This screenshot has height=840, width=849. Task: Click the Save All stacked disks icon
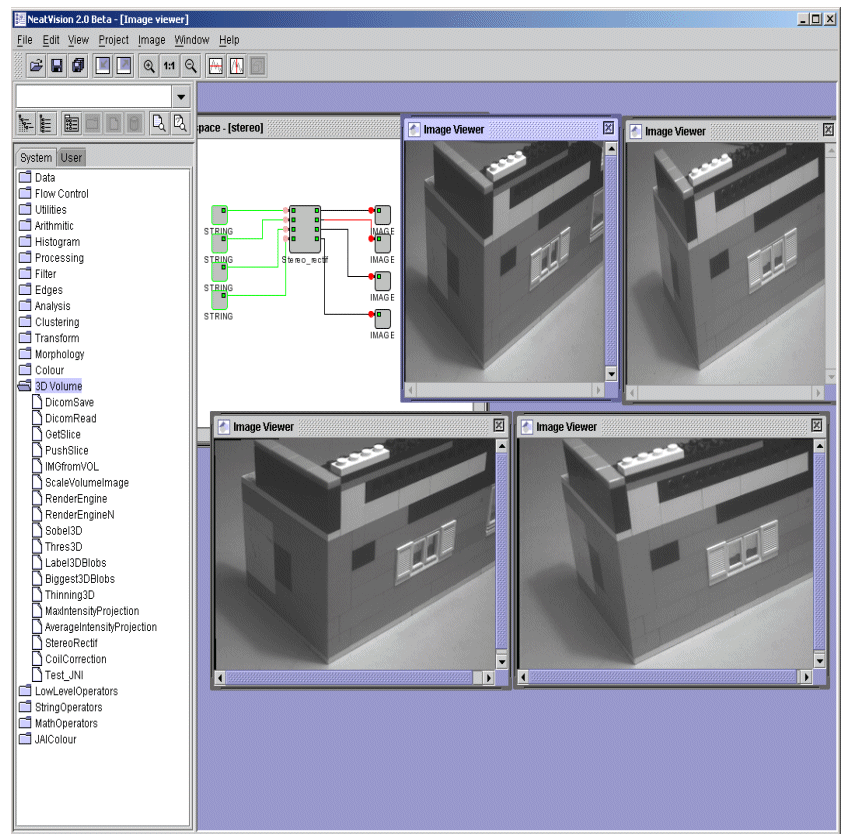(x=78, y=66)
